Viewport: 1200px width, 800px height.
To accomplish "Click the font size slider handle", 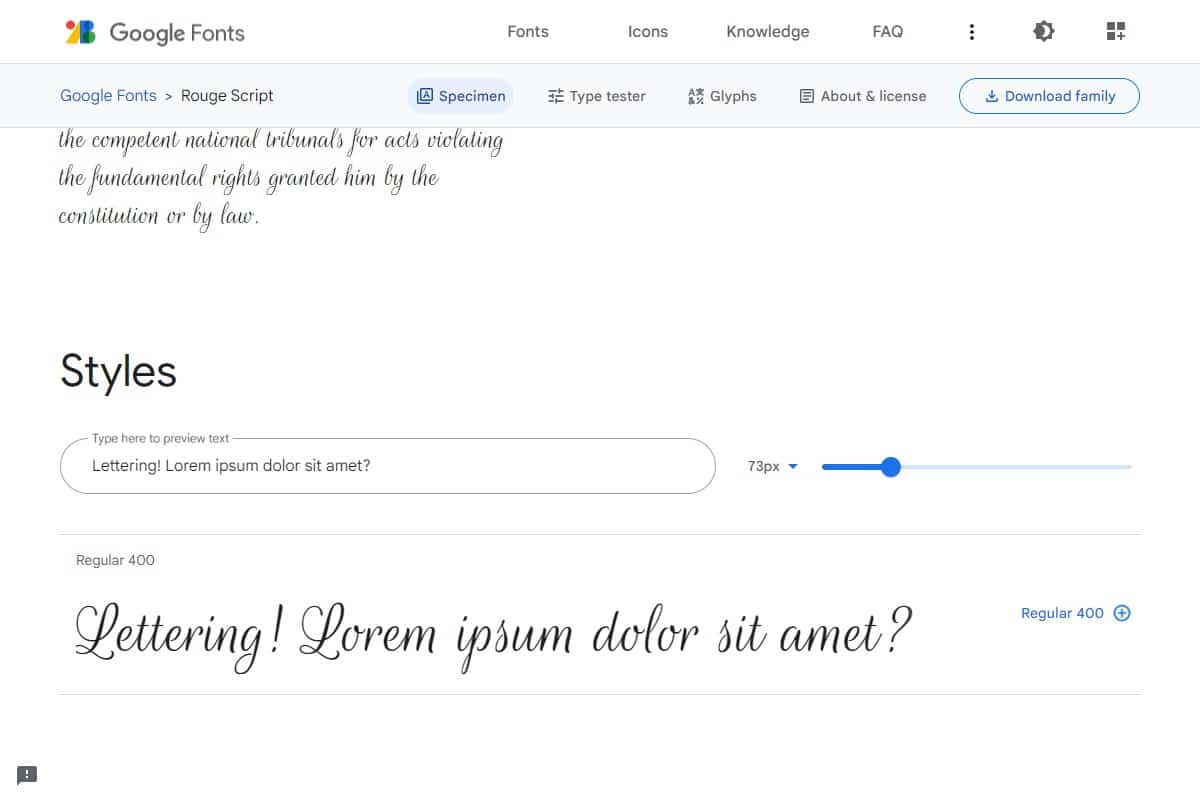I will point(891,467).
